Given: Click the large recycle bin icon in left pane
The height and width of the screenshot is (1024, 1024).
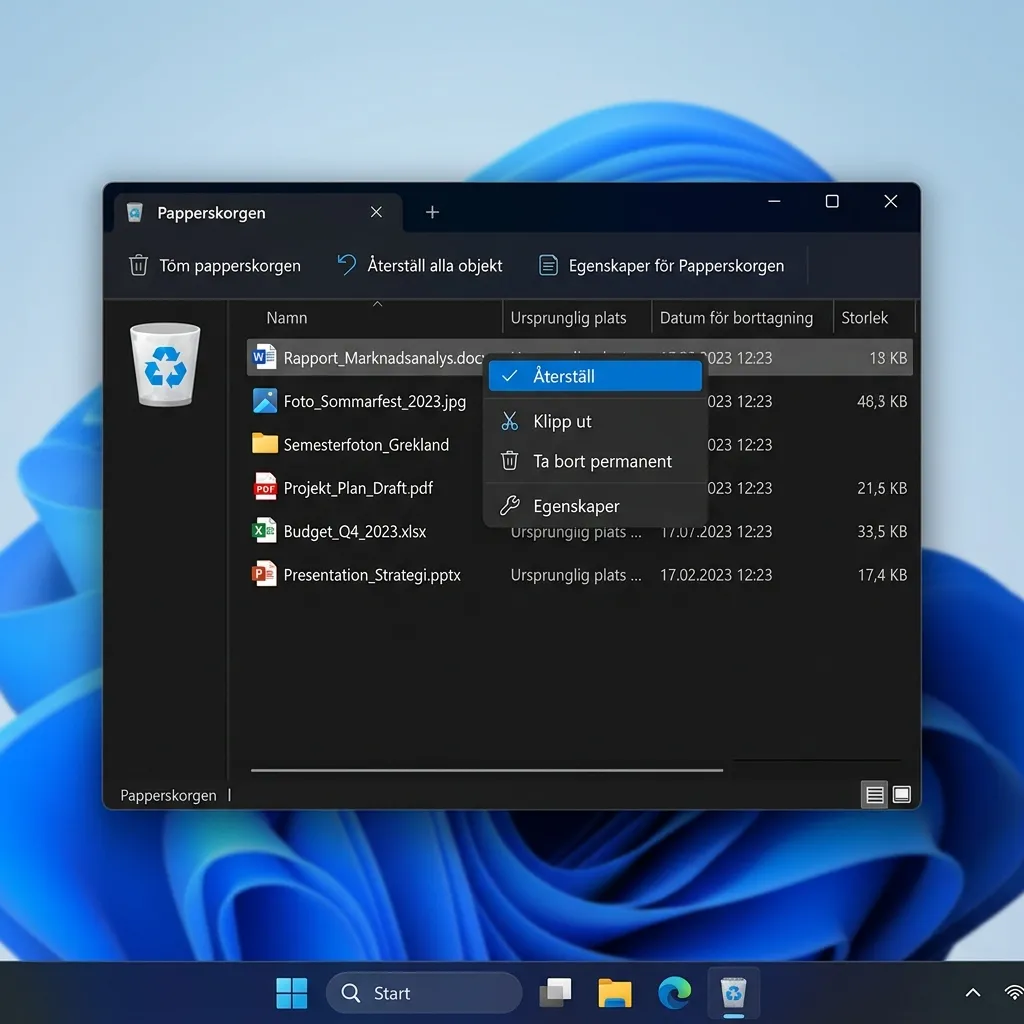Looking at the screenshot, I should tap(165, 365).
